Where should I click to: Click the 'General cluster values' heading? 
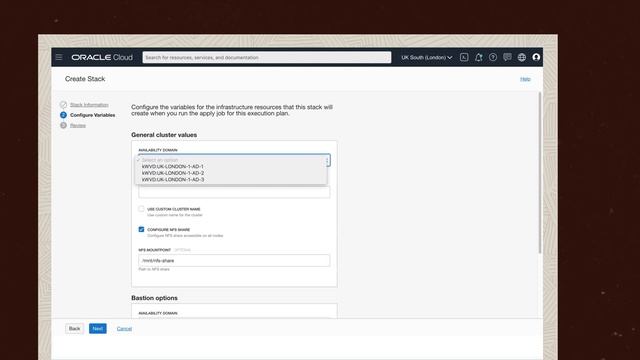164,135
